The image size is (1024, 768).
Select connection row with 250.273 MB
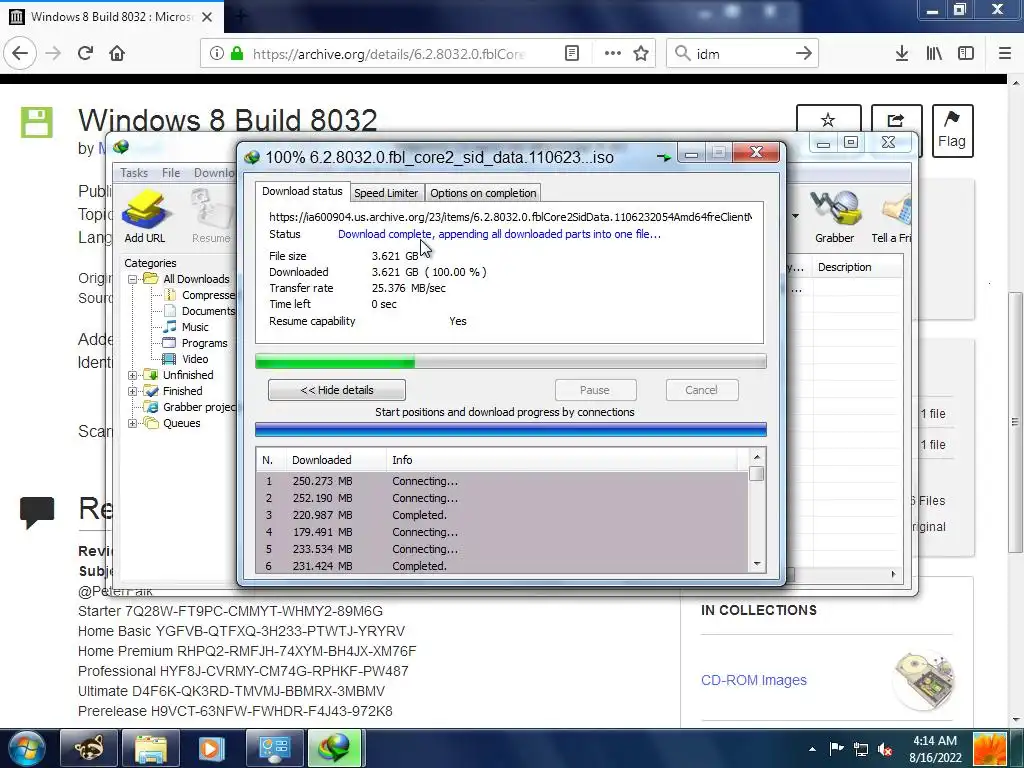click(502, 481)
